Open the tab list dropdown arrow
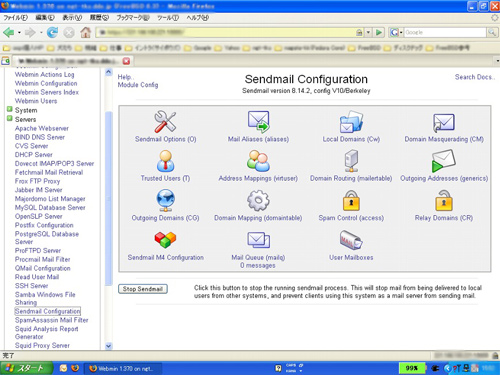The height and width of the screenshot is (375, 500). pyautogui.click(x=497, y=61)
